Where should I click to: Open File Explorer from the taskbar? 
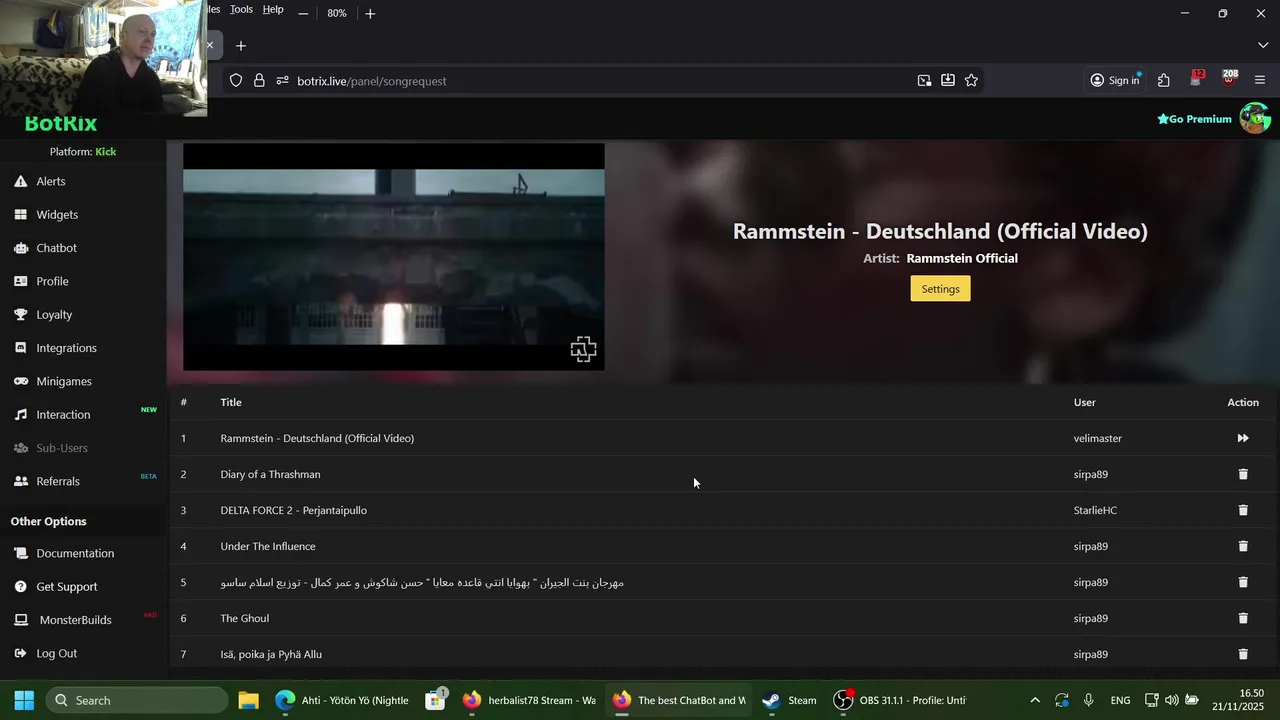(248, 700)
